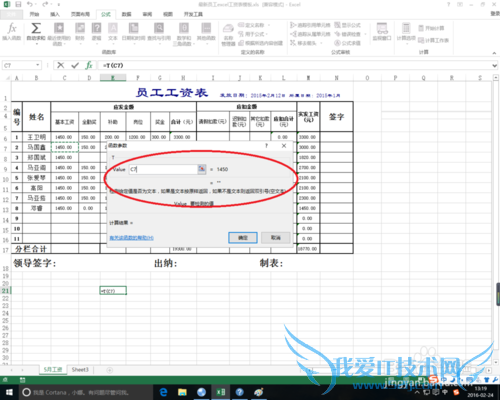This screenshot has height=400, width=500.
Task: Switch to the Page Layout (页面布局) tab
Action: click(x=80, y=14)
